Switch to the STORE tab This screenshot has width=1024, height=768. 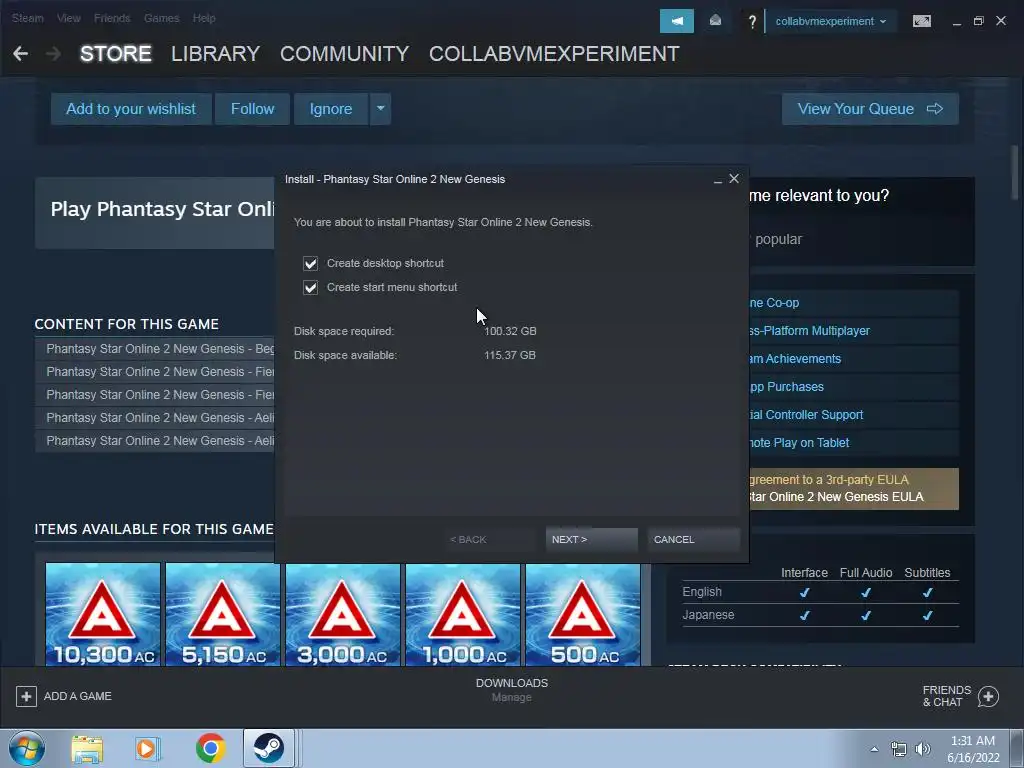(116, 54)
